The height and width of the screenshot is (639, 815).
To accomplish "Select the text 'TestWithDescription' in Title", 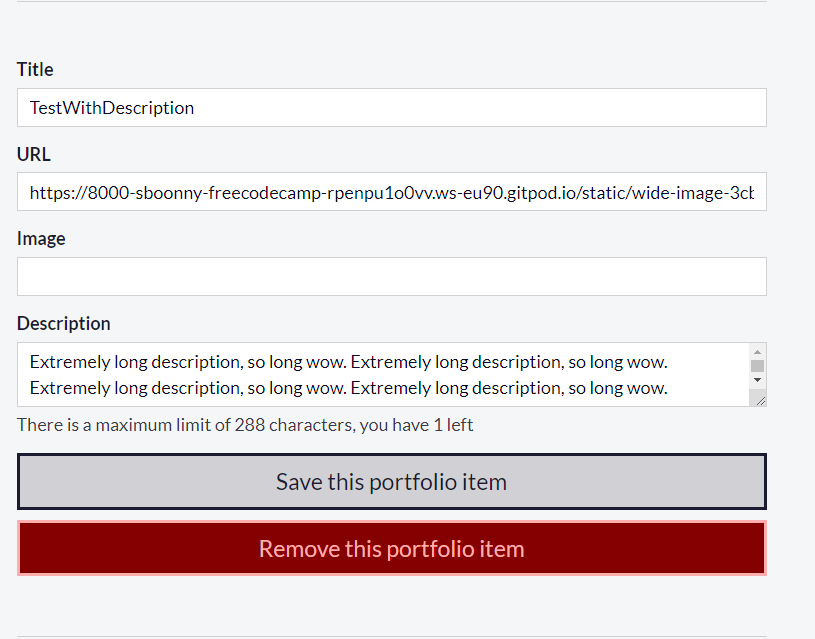I will (111, 107).
